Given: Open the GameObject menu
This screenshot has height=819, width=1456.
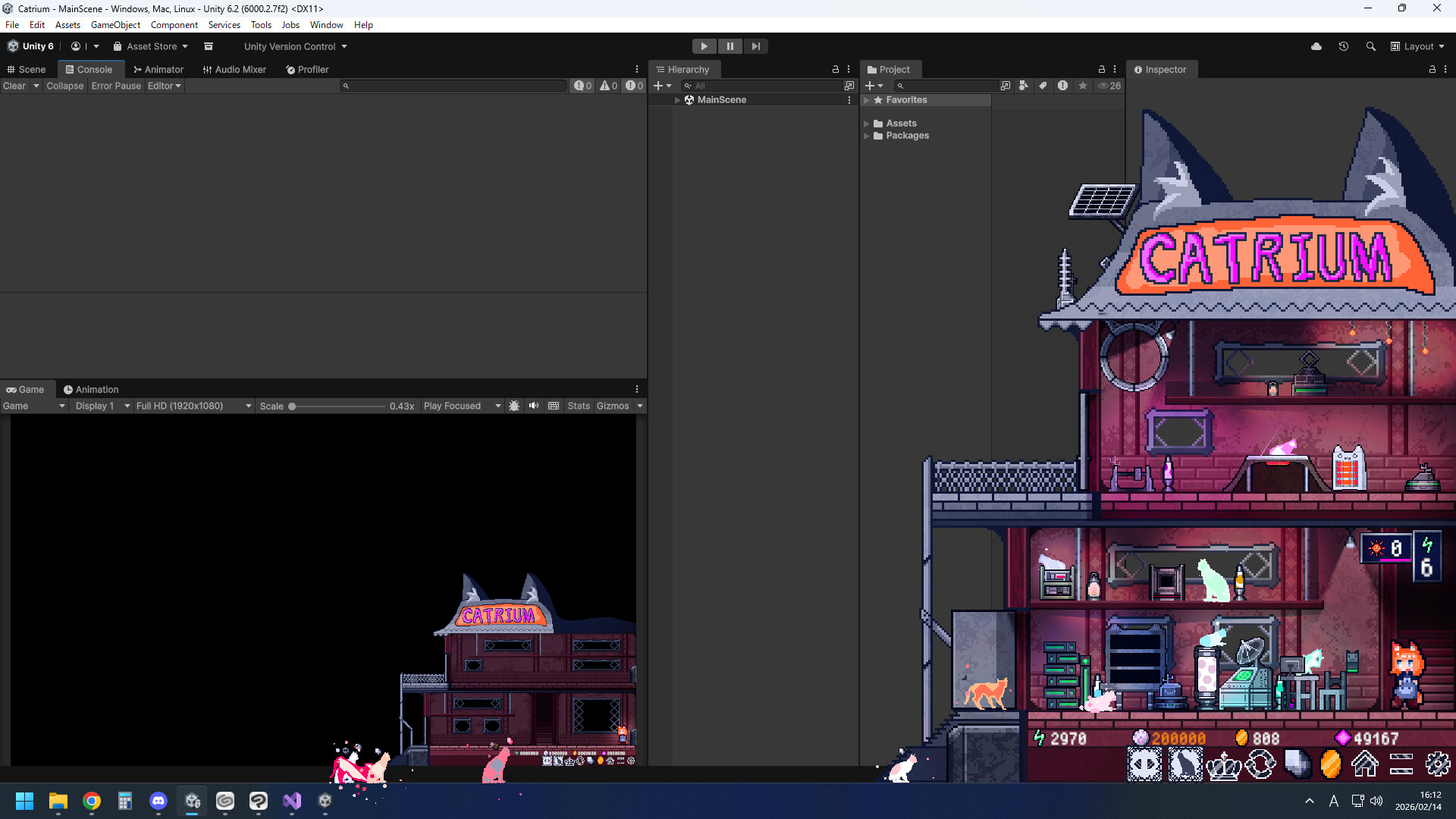Looking at the screenshot, I should [115, 25].
